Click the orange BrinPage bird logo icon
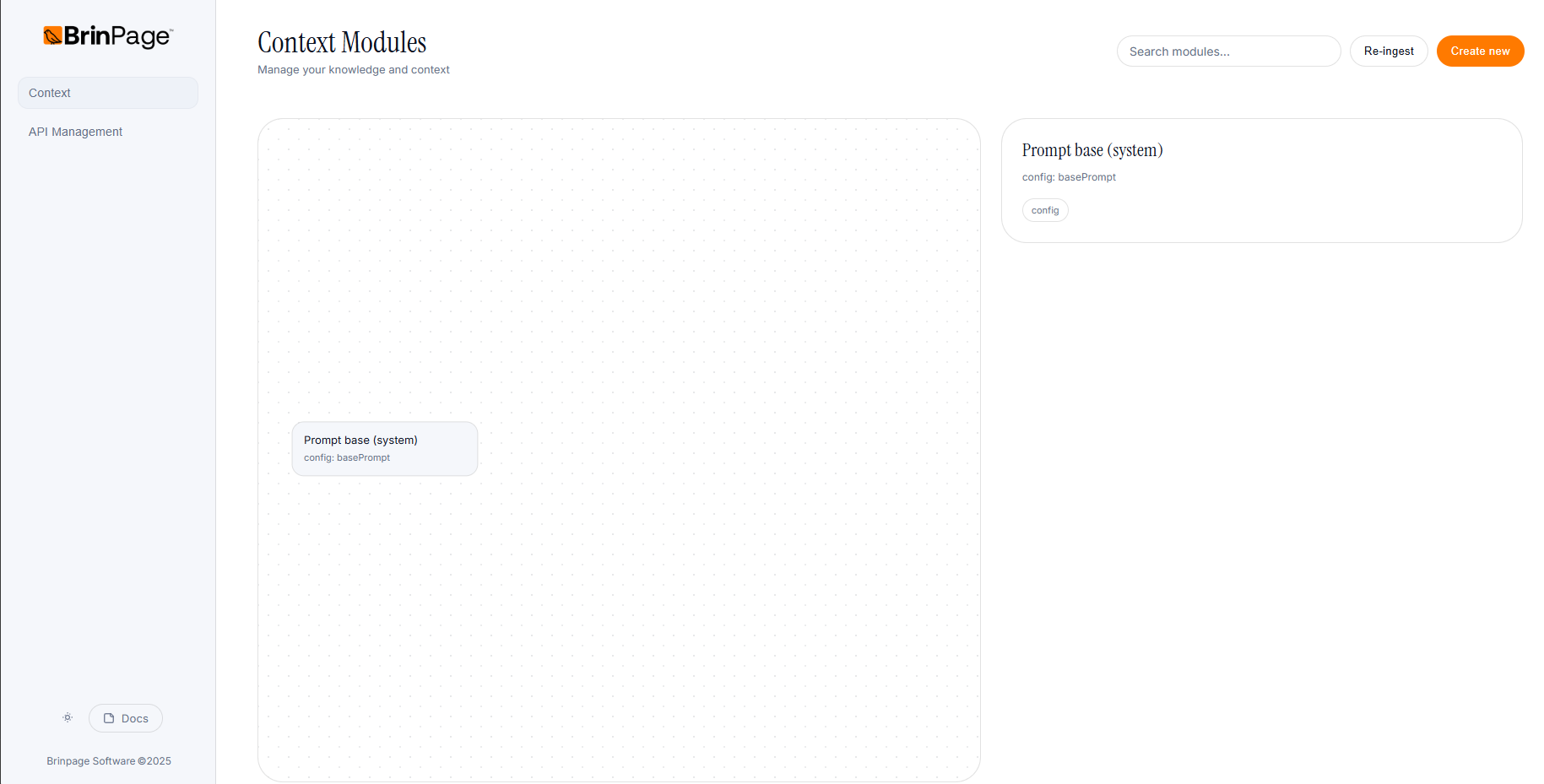Viewport: 1544px width, 784px height. click(52, 36)
